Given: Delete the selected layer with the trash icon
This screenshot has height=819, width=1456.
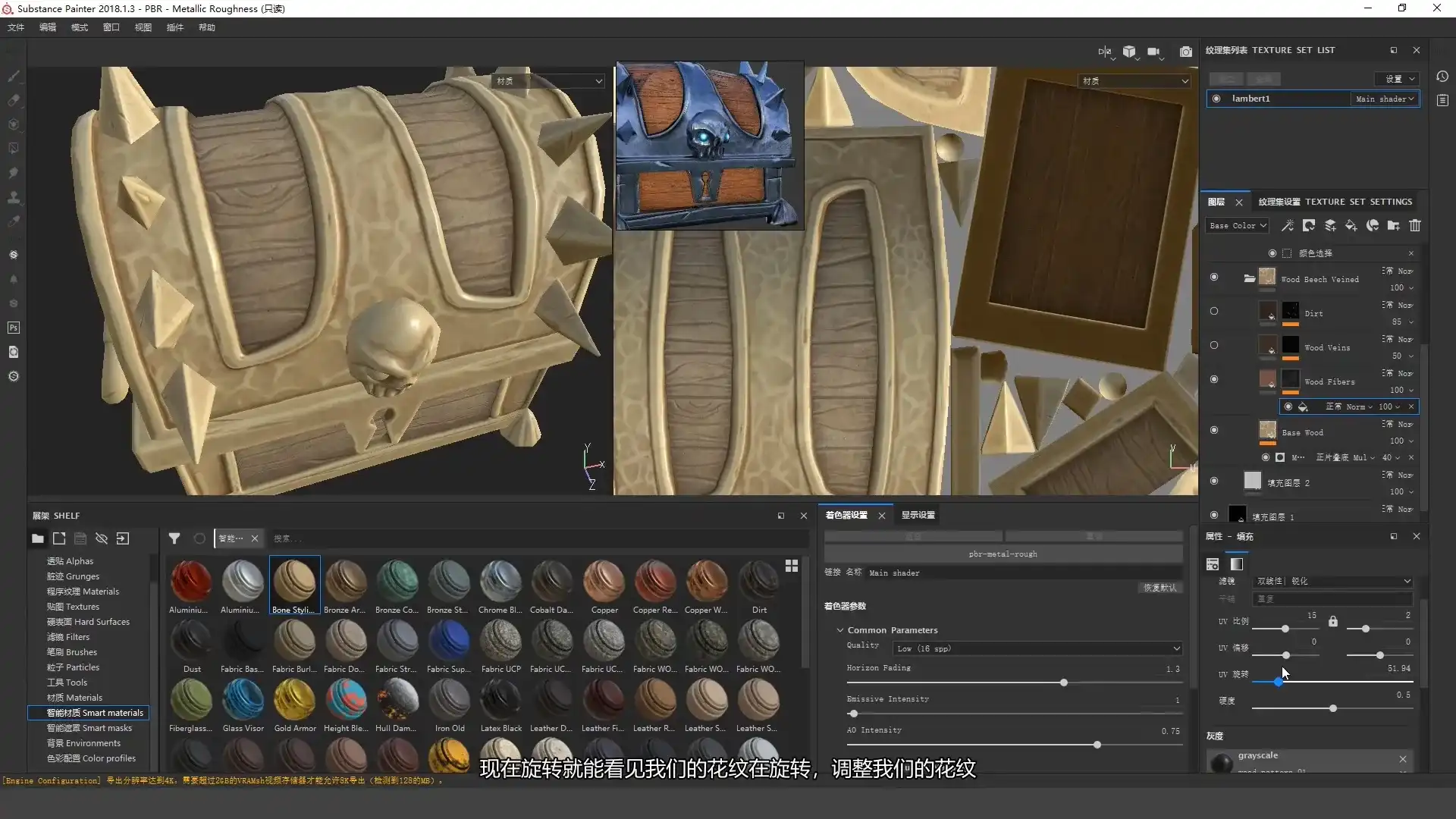Looking at the screenshot, I should pyautogui.click(x=1416, y=225).
